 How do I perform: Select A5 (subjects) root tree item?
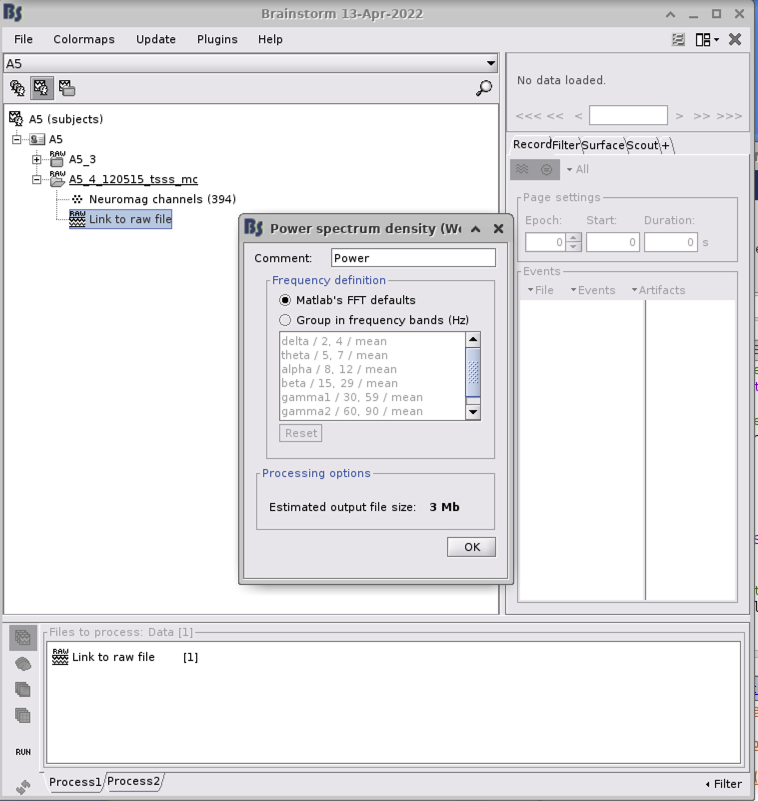coord(65,119)
